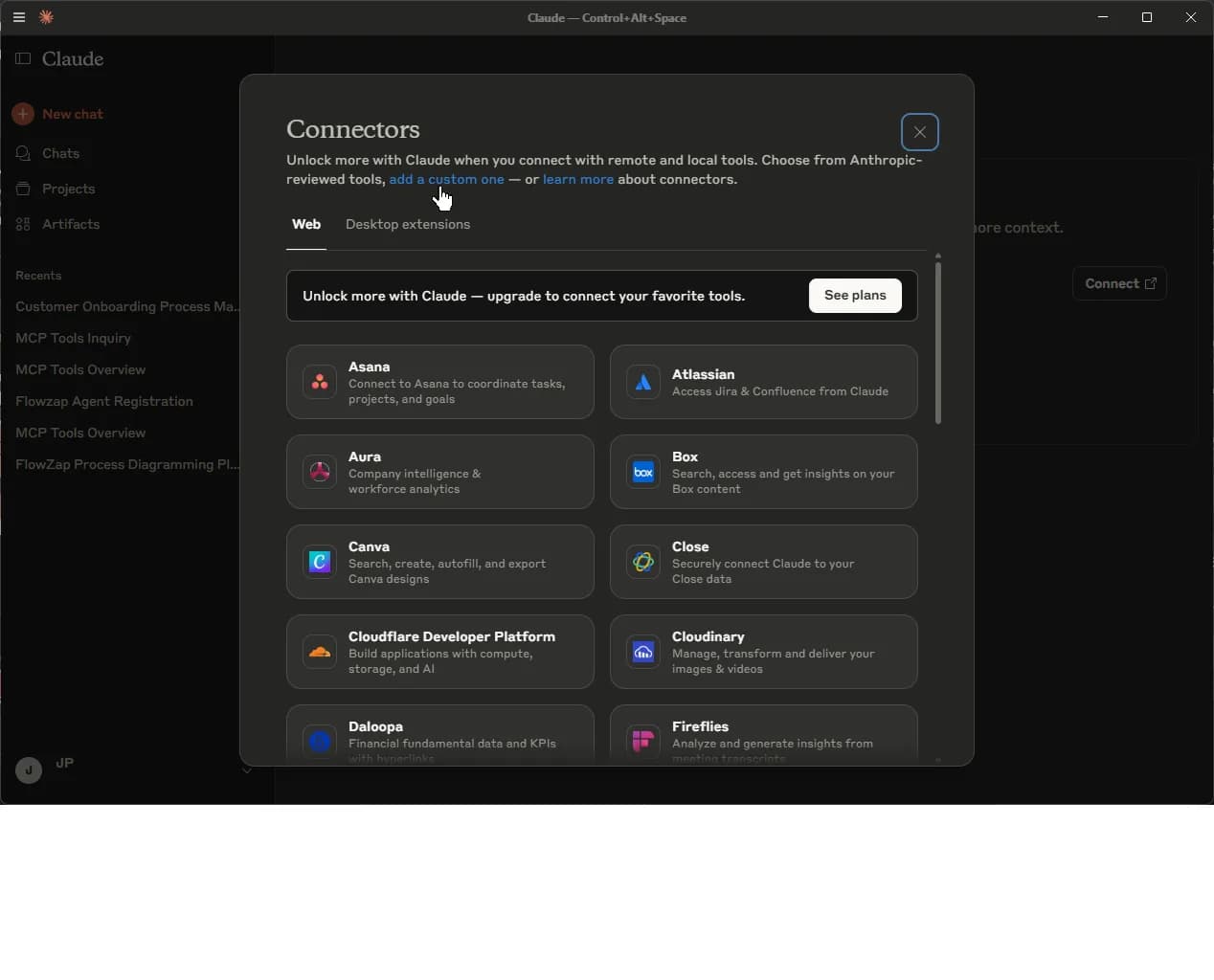
Task: Click the New chat label in sidebar
Action: pyautogui.click(x=73, y=114)
